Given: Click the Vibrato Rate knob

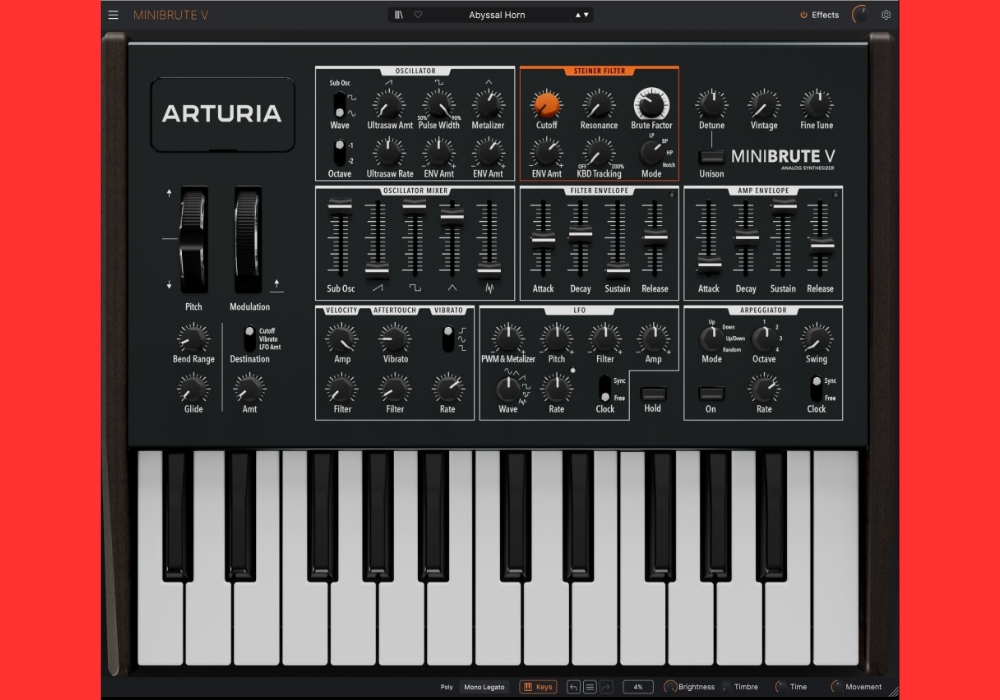Looking at the screenshot, I should 448,388.
